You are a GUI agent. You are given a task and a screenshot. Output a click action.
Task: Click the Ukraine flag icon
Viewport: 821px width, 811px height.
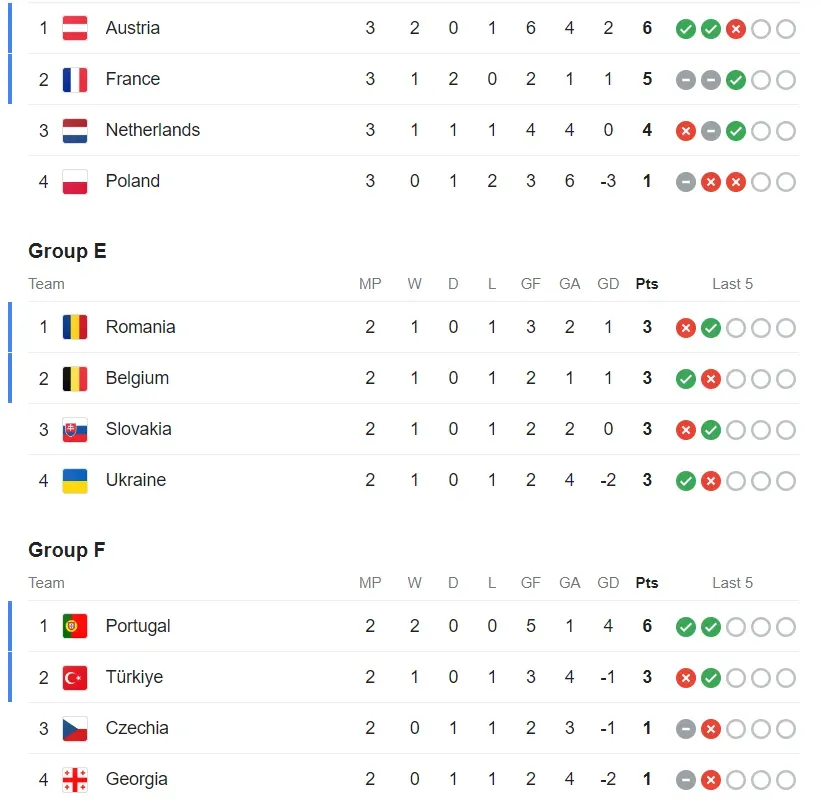point(75,480)
